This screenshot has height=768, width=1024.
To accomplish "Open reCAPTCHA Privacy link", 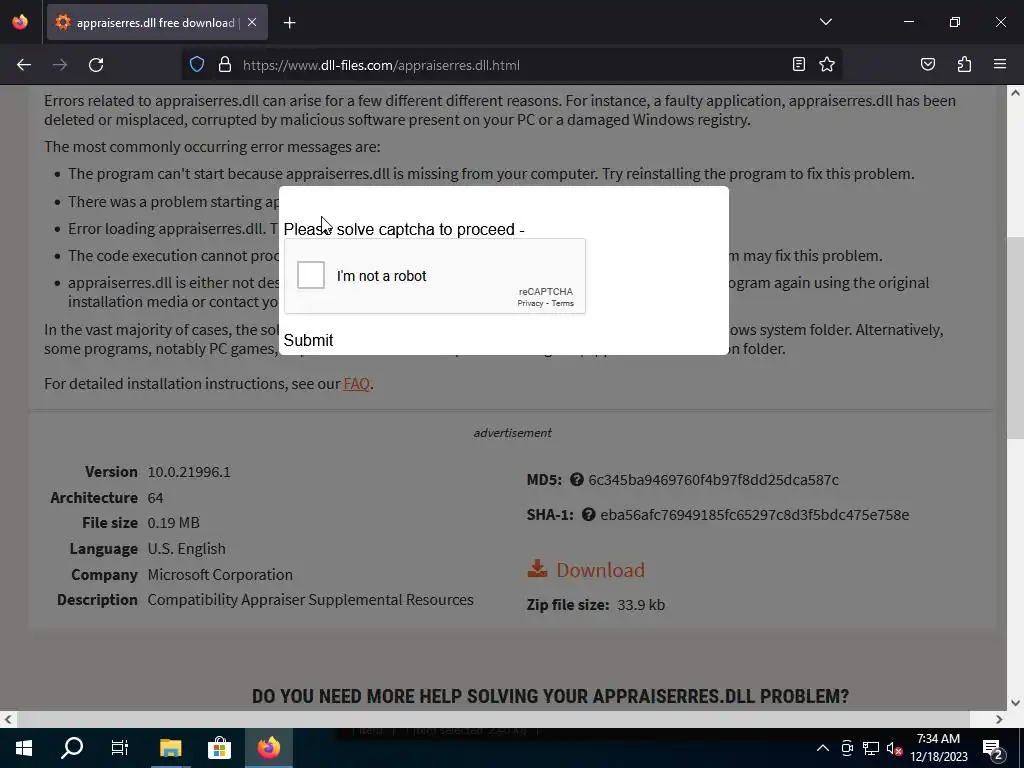I will click(530, 303).
